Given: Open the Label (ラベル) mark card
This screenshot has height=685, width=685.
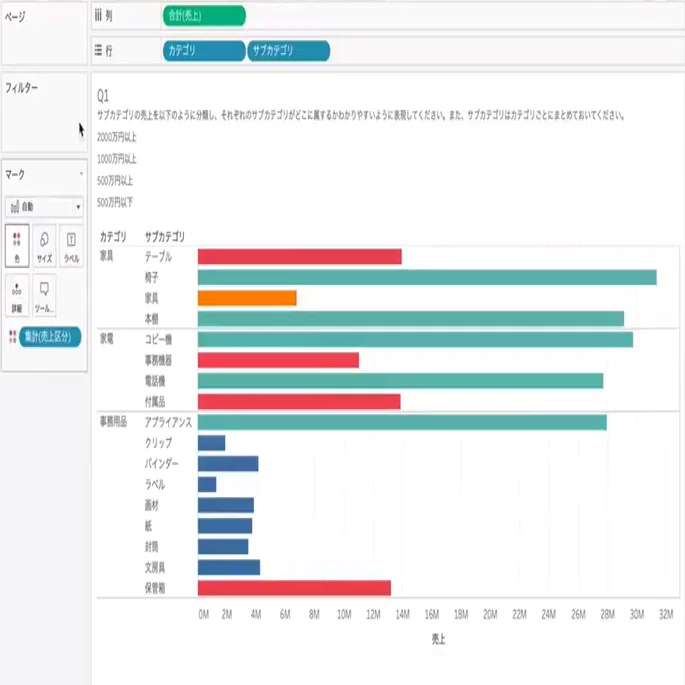Looking at the screenshot, I should (x=71, y=246).
